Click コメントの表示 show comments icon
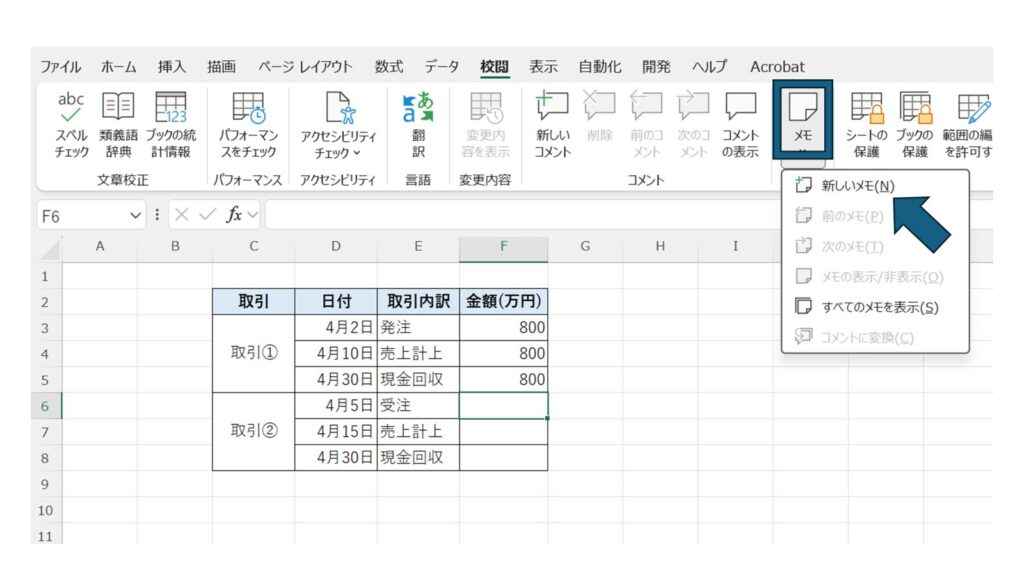Screen dimensions: 1024x576 (x=740, y=124)
